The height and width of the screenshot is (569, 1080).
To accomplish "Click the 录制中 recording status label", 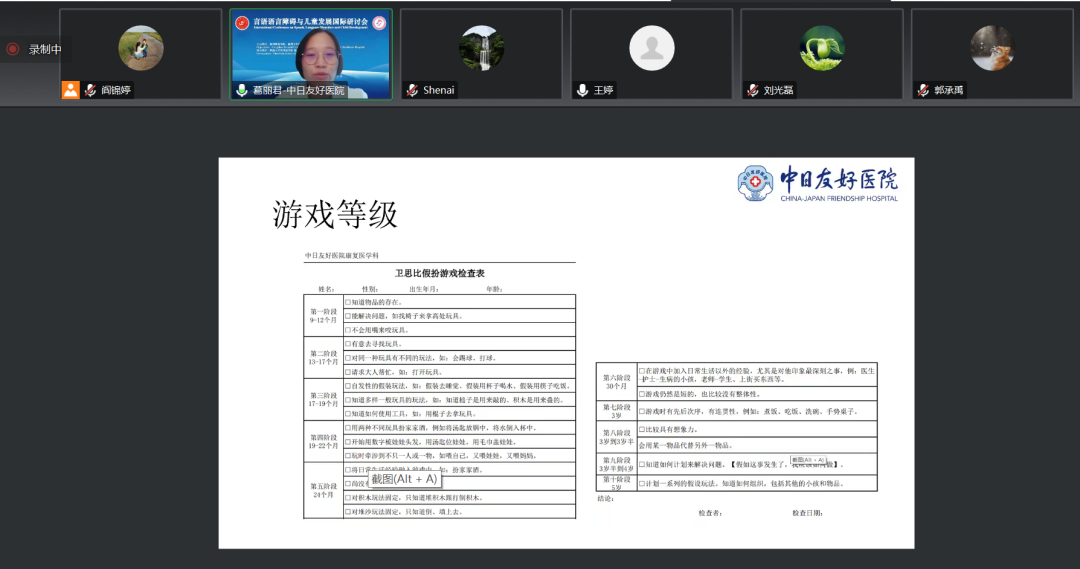I will pos(45,49).
